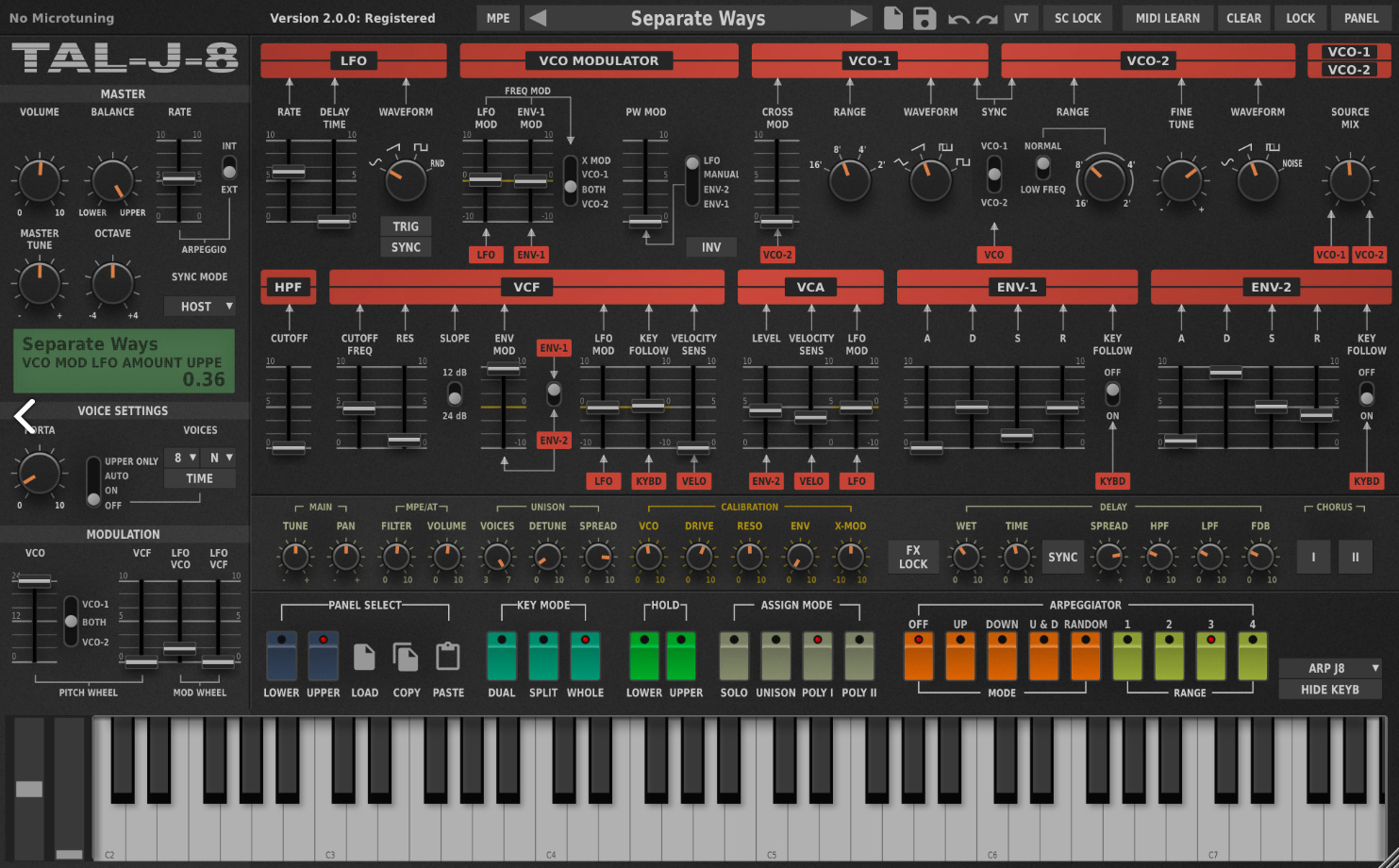
Task: Click the HIDE KEYB button
Action: [x=1330, y=690]
